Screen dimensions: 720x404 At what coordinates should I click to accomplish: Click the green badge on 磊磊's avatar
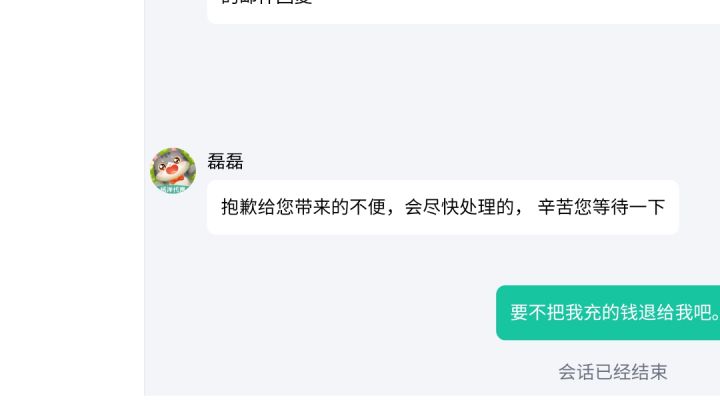173,189
